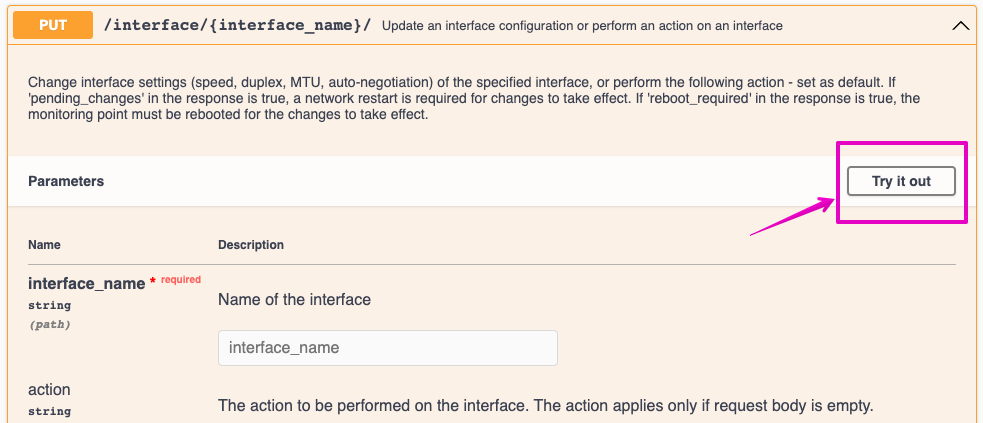Click the action parameter description text
983x423 pixels.
(546, 406)
